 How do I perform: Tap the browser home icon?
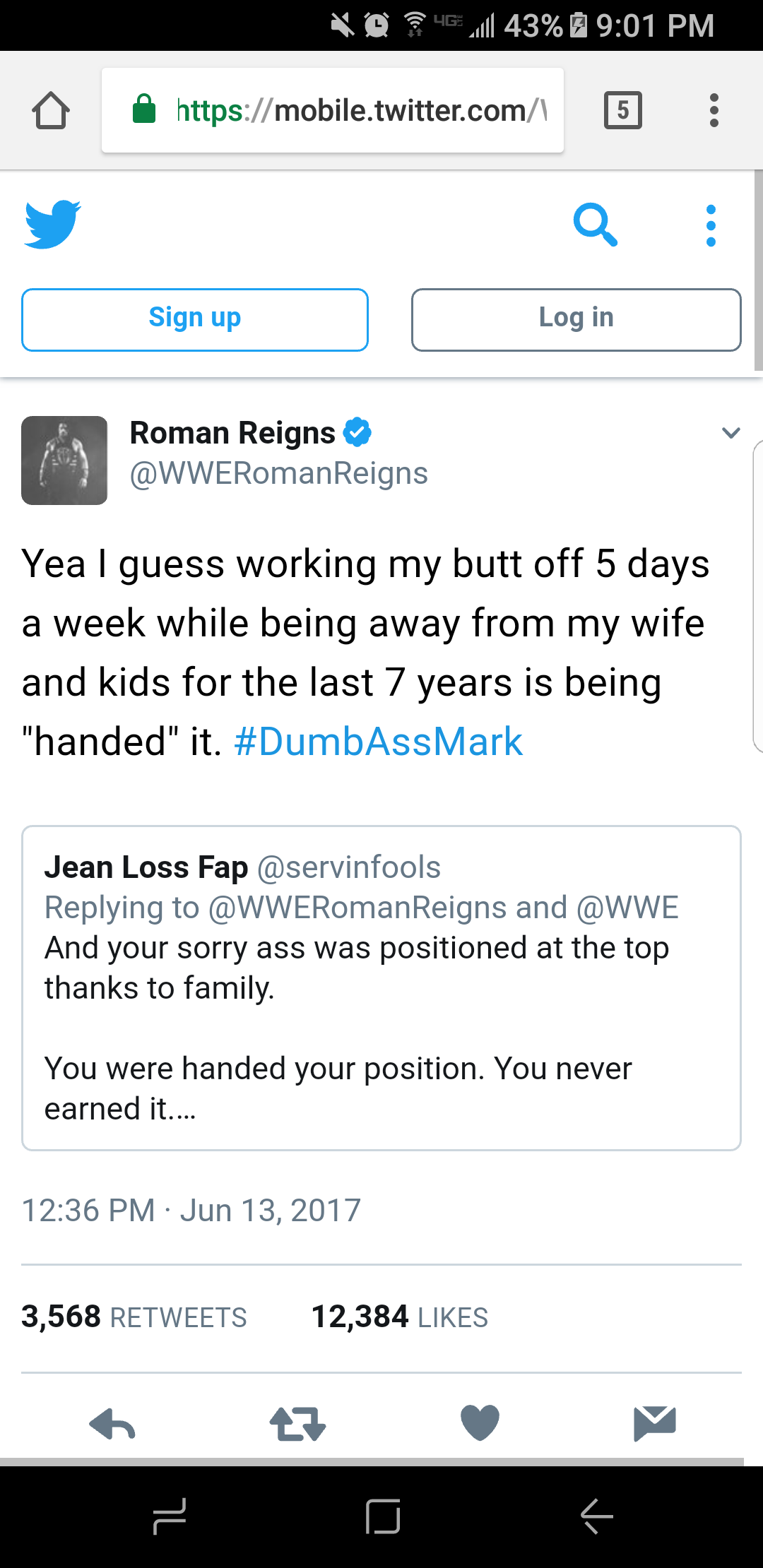coord(51,111)
